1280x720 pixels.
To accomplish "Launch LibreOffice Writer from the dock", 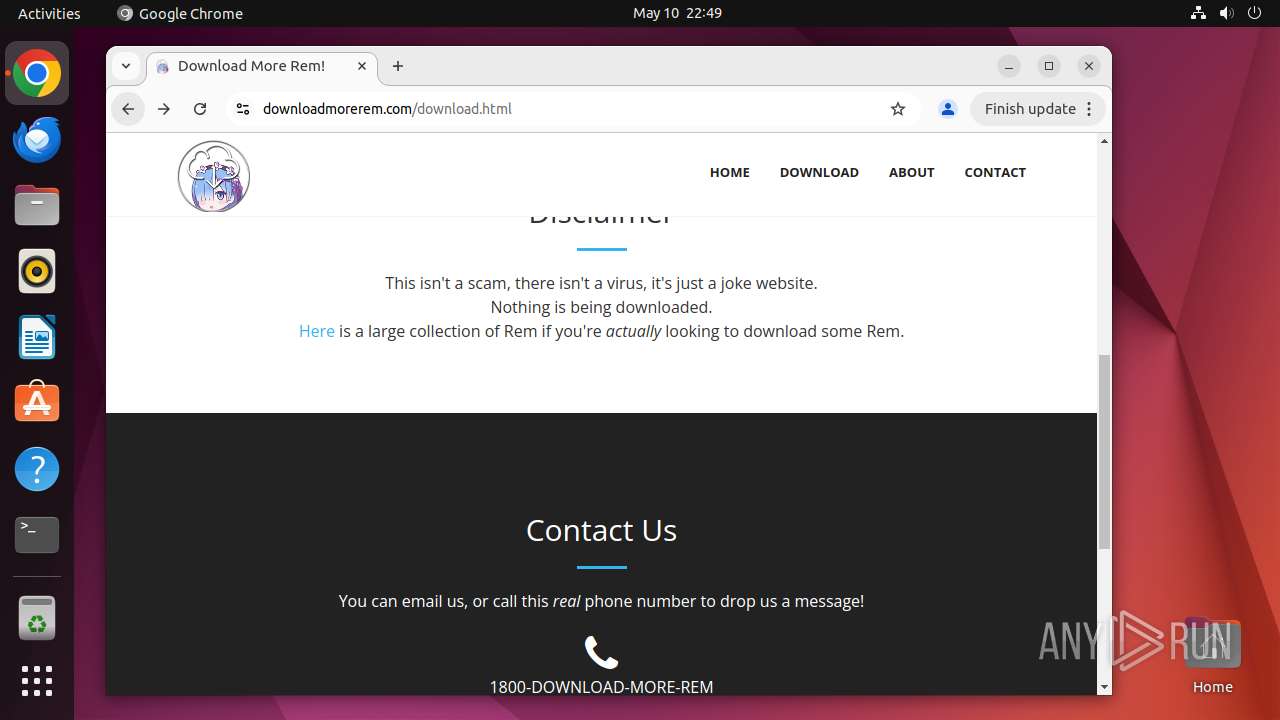I will tap(37, 337).
